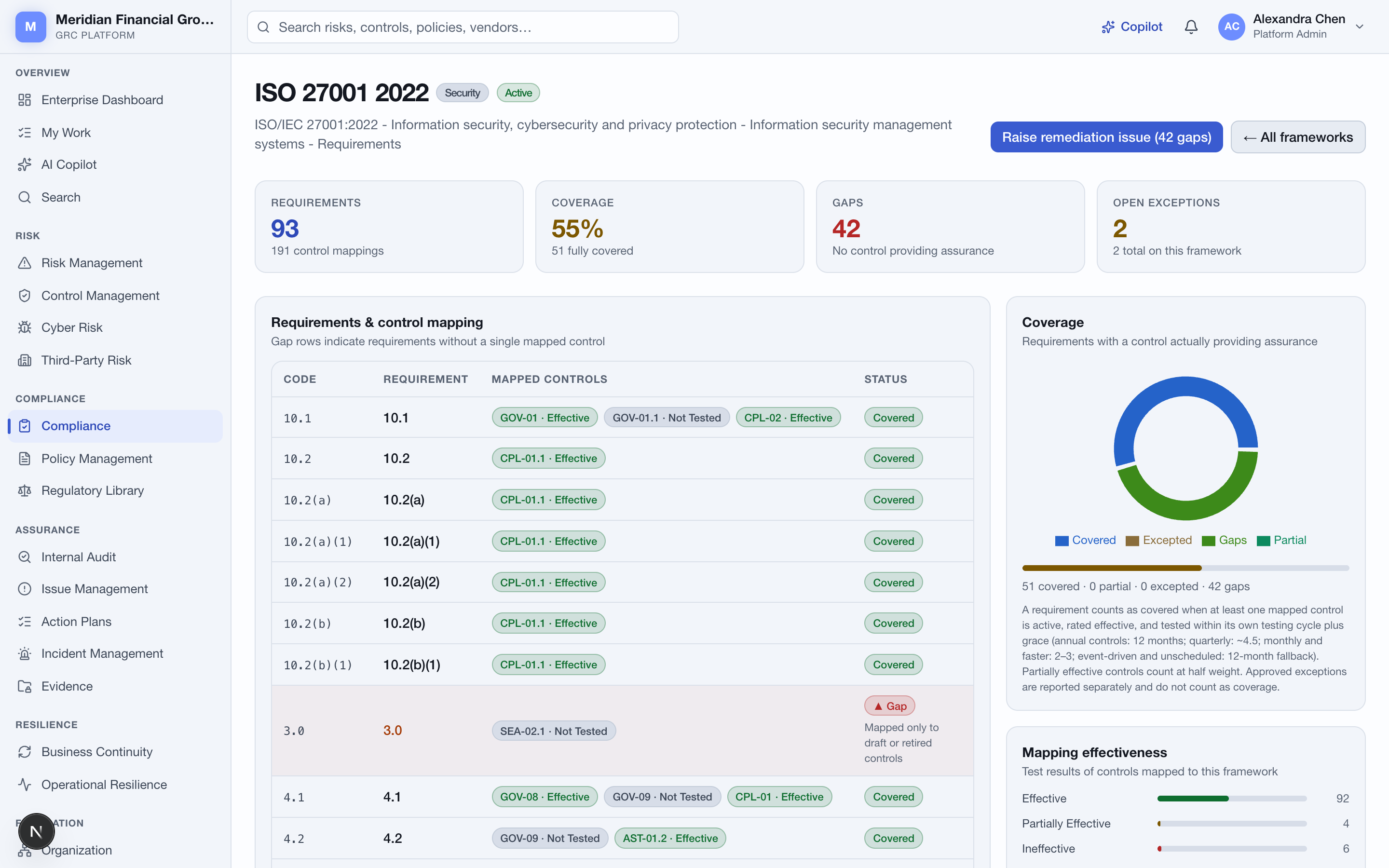Click the STATUS column header
Viewport: 1389px width, 868px height.
(x=885, y=379)
